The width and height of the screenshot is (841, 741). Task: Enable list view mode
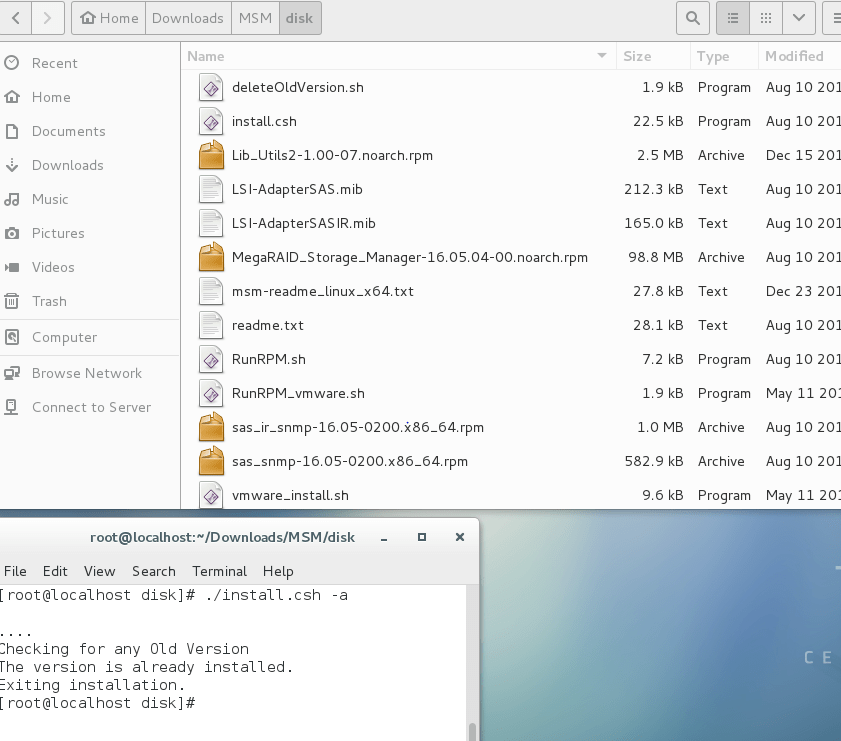point(732,17)
